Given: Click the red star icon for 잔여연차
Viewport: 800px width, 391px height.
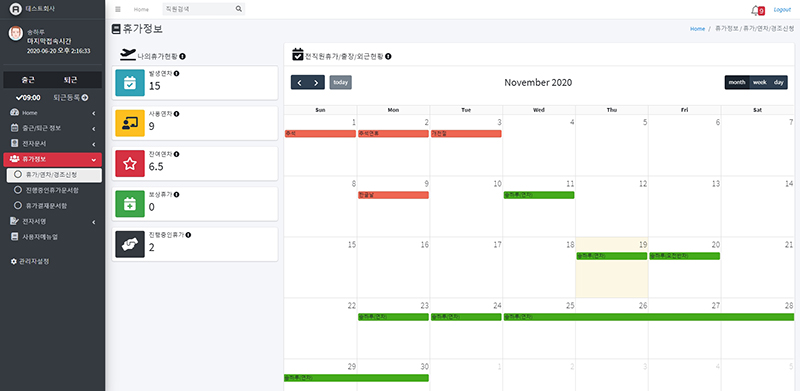Looking at the screenshot, I should (x=130, y=163).
